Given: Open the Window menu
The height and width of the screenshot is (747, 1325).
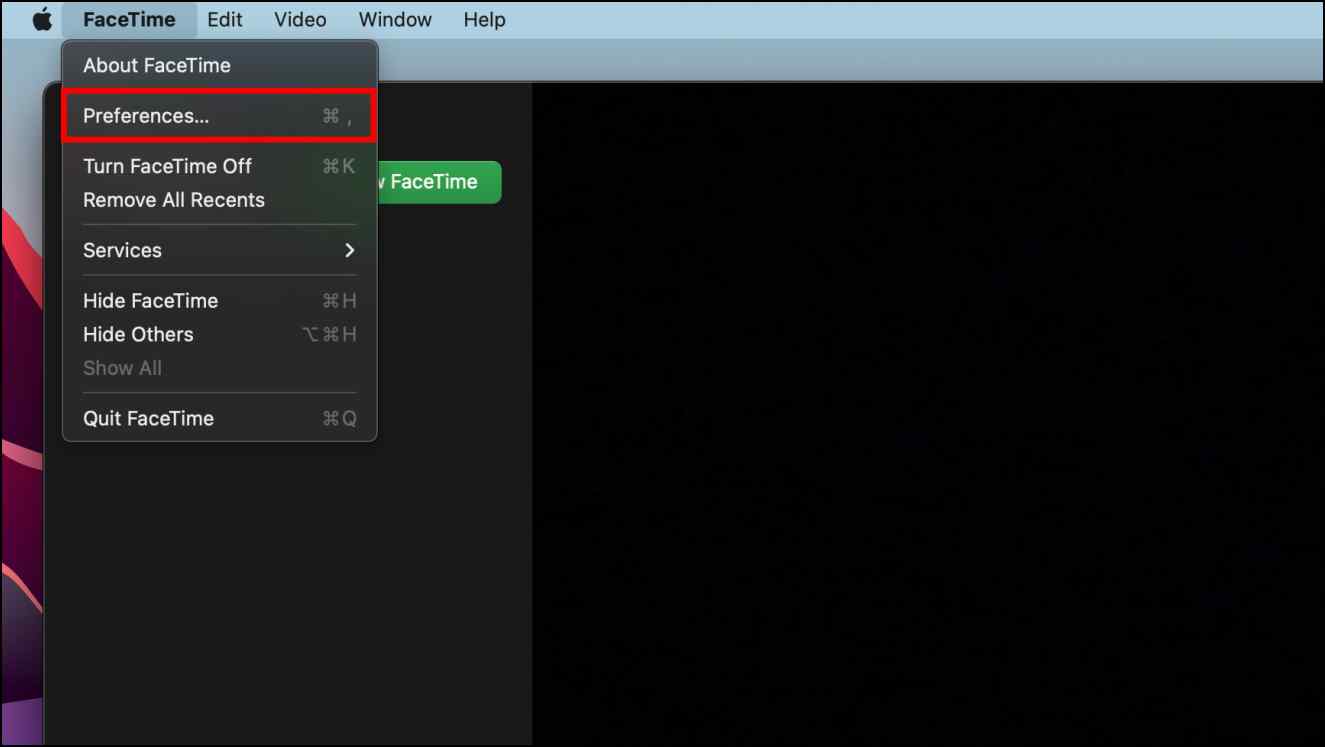Looking at the screenshot, I should [x=395, y=19].
